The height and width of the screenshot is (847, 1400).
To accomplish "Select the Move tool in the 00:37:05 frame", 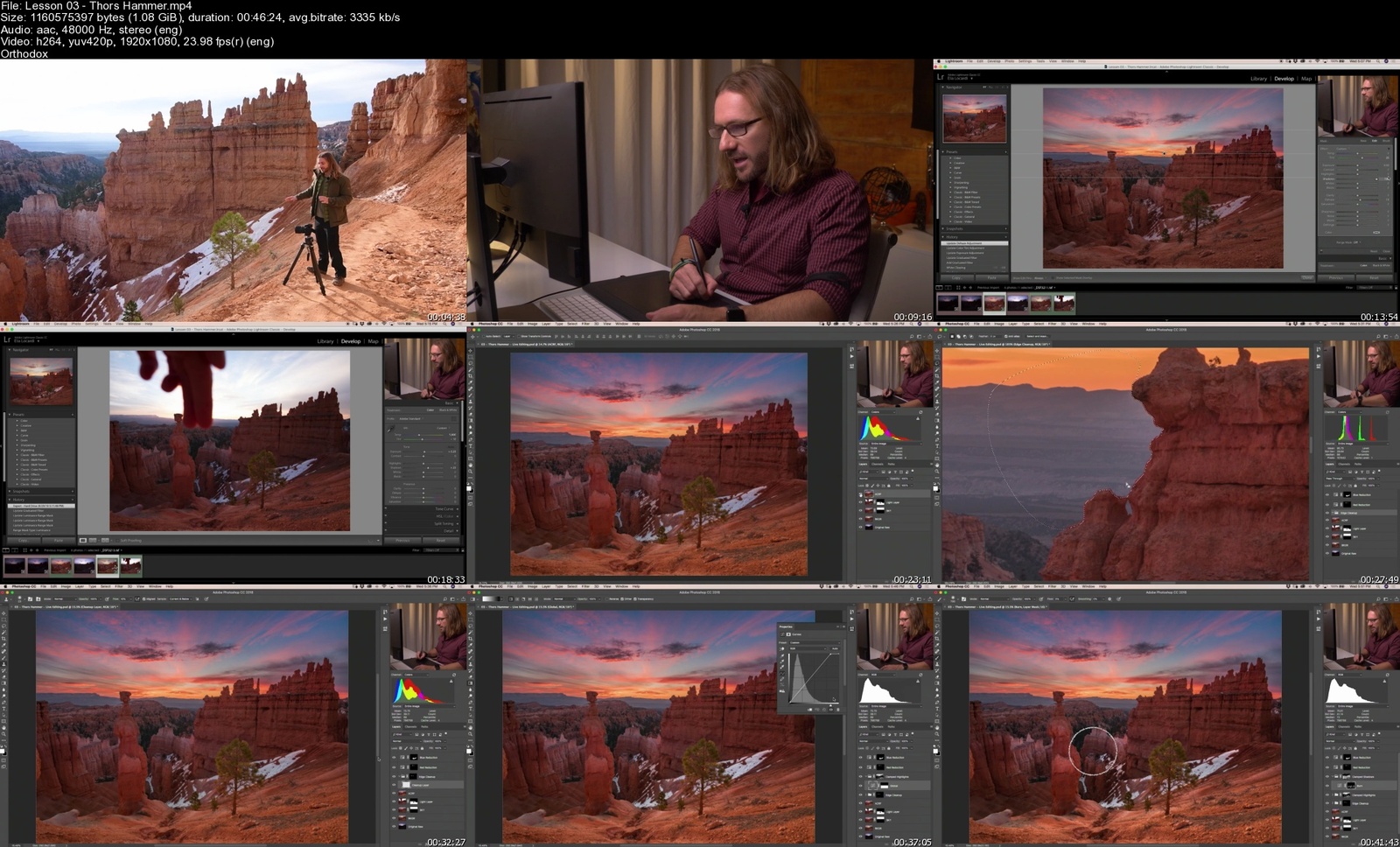I will (x=471, y=613).
